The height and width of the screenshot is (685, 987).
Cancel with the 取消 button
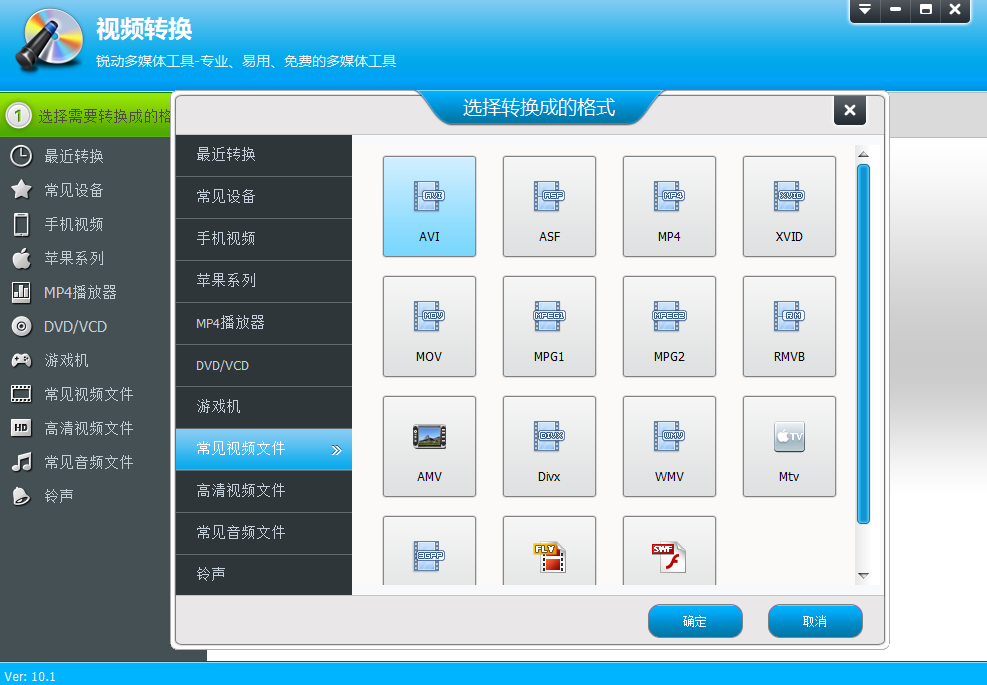(815, 621)
